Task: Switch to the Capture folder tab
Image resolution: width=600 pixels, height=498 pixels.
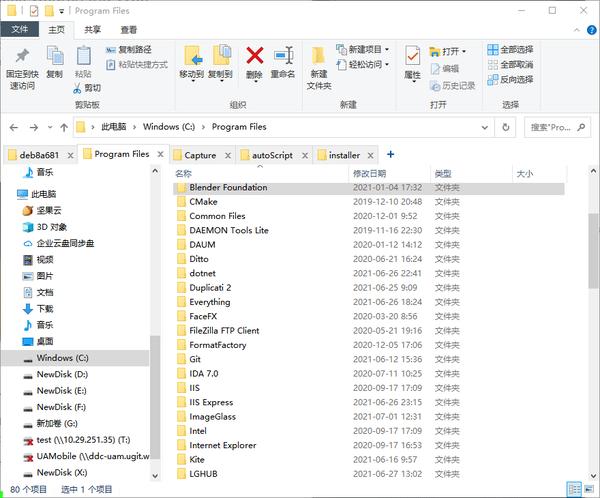Action: (x=201, y=155)
